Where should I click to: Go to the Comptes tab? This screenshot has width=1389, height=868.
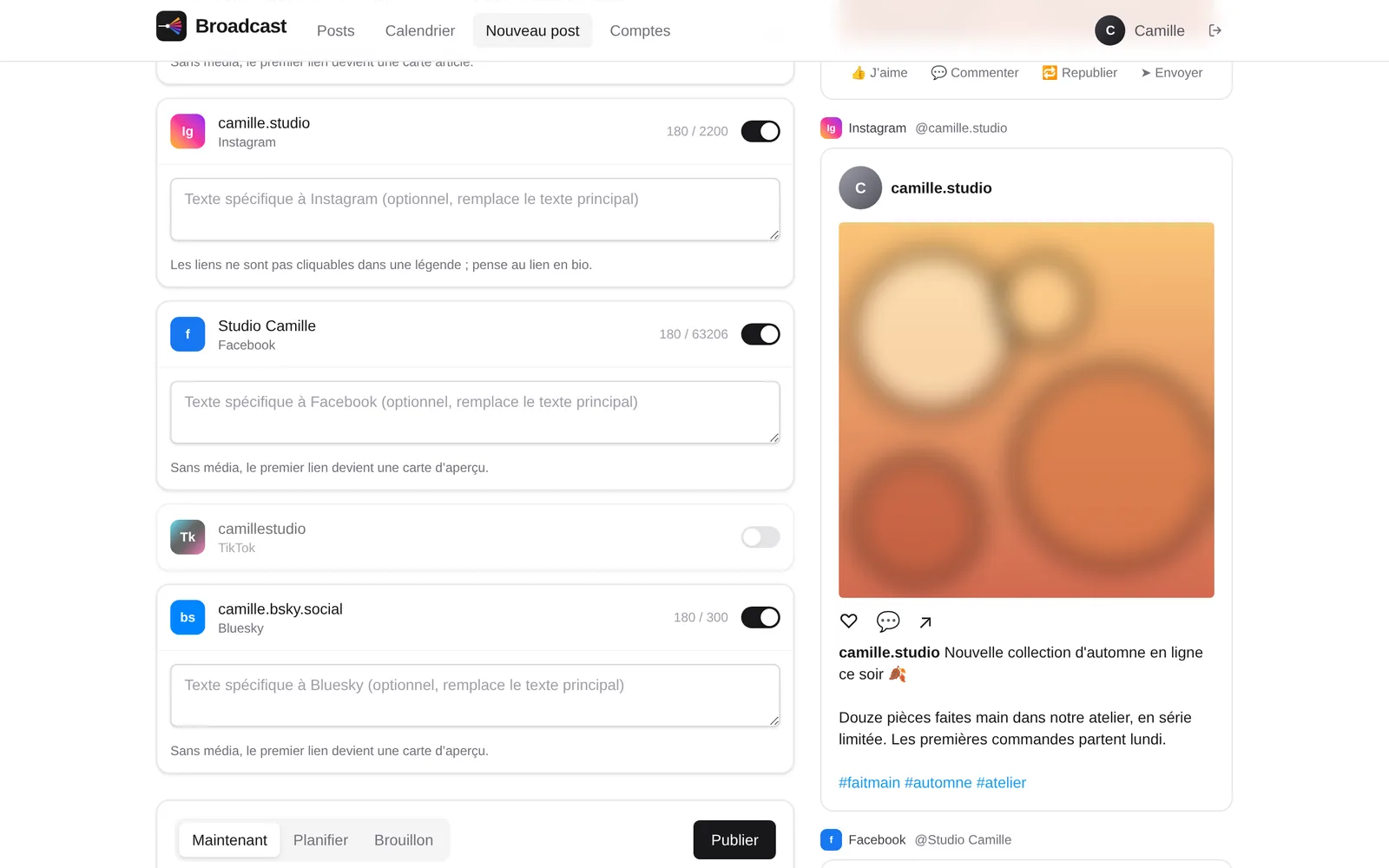tap(640, 30)
